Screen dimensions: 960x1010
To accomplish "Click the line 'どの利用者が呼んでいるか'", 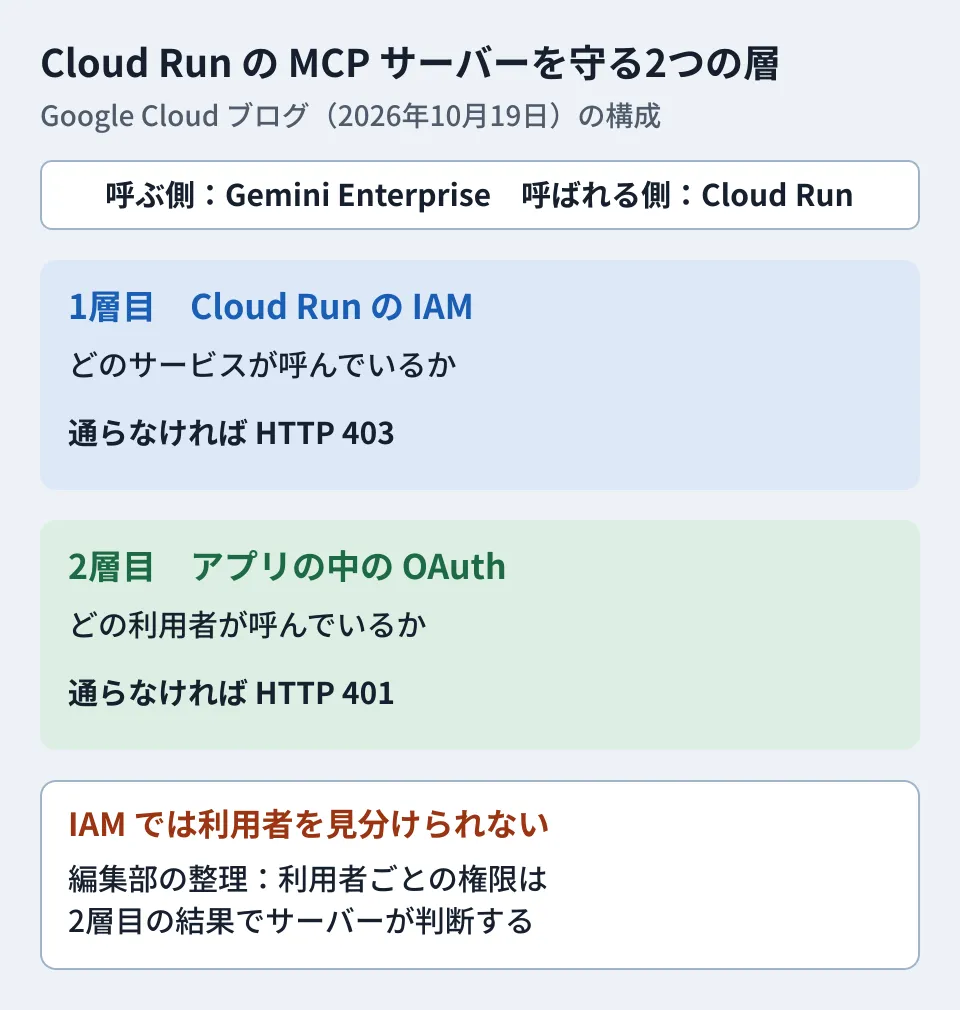I will tap(247, 625).
